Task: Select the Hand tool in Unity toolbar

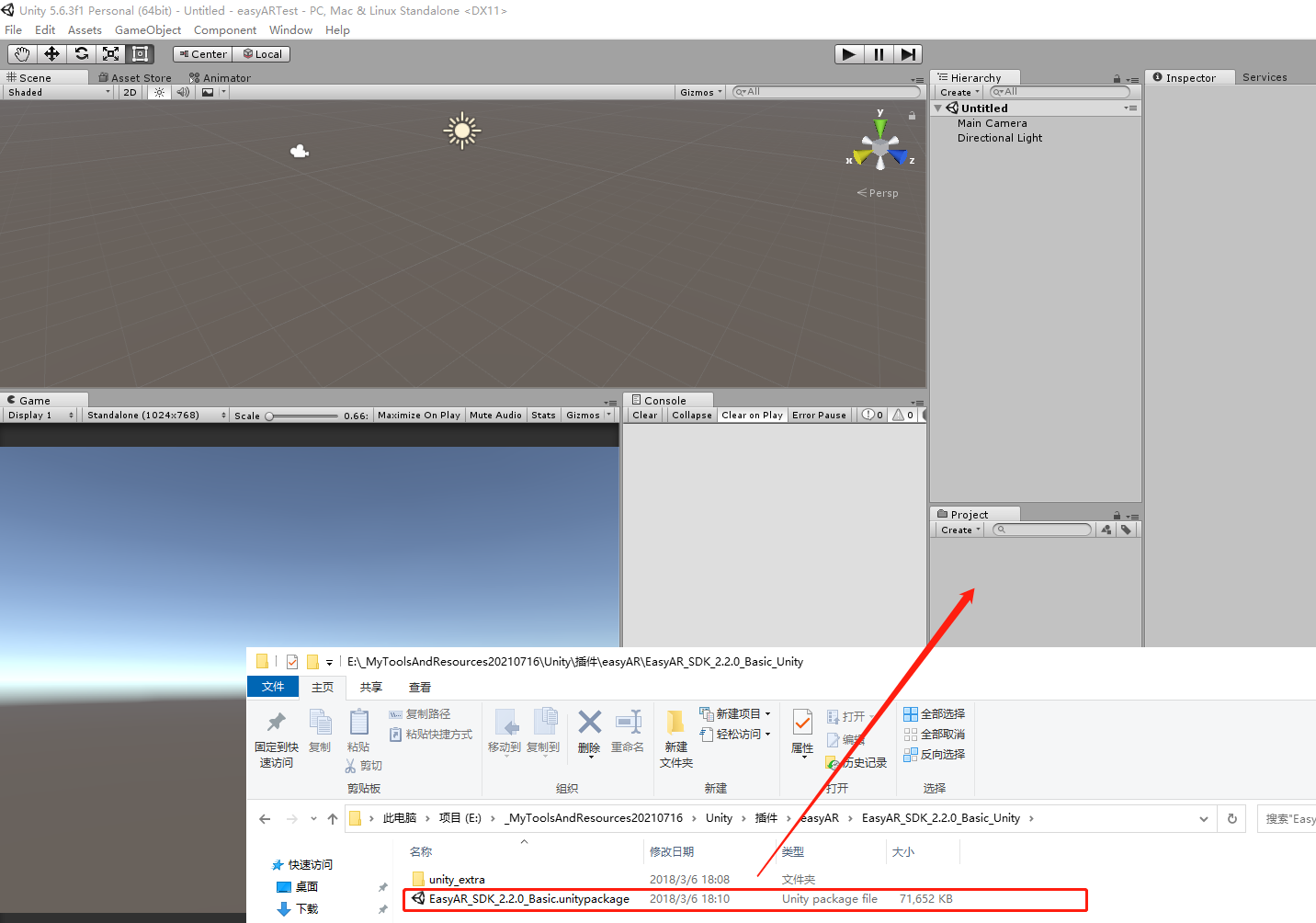Action: [x=21, y=53]
